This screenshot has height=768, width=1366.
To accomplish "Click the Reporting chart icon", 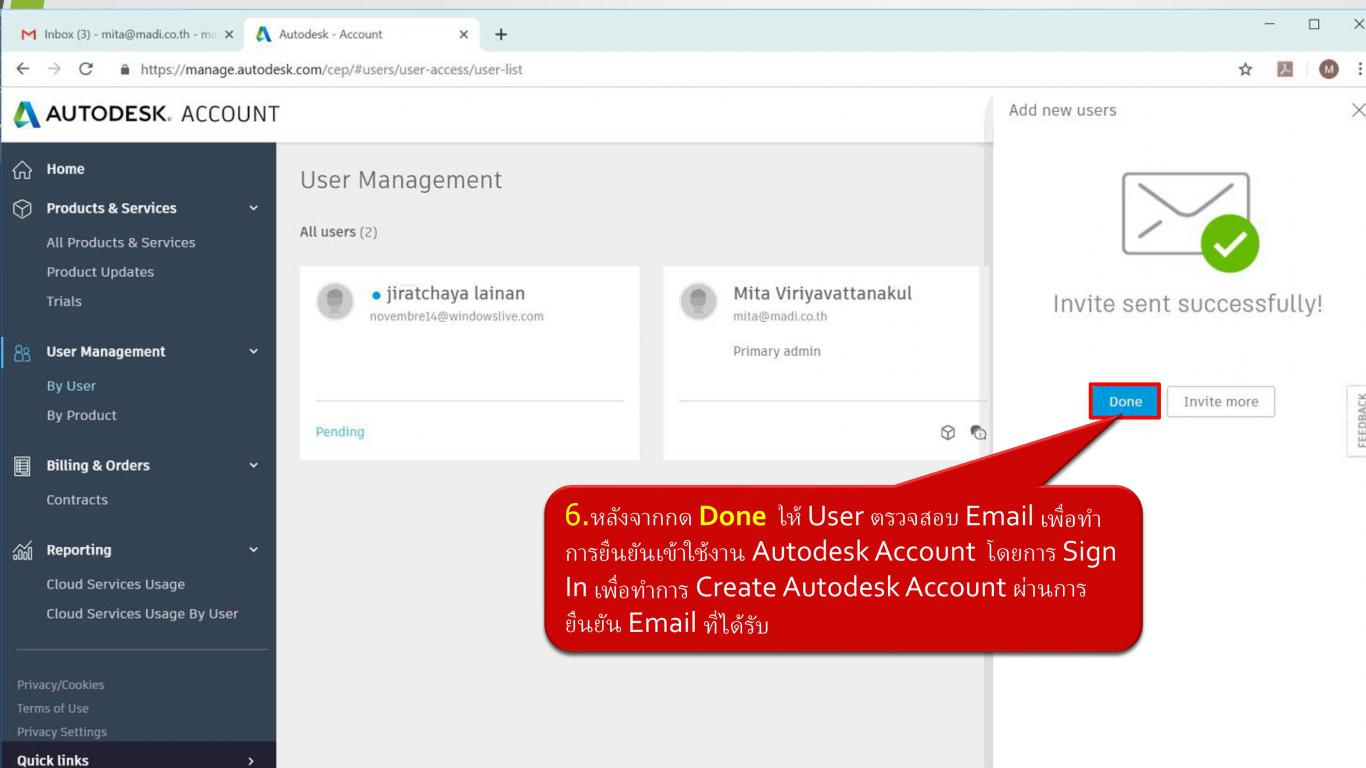I will (x=22, y=550).
